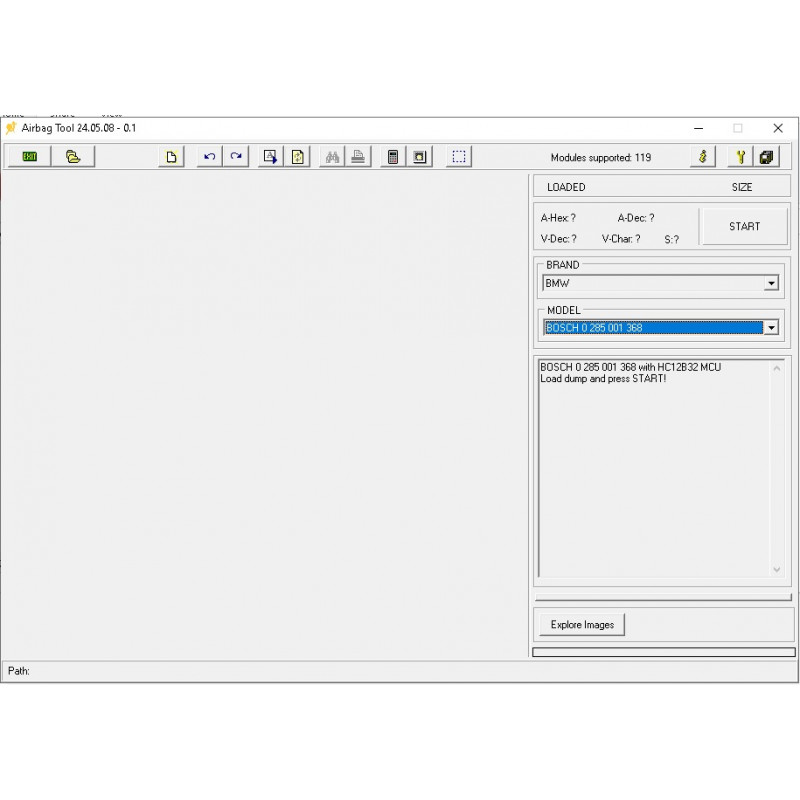
Task: Click the Explore Images button
Action: point(581,624)
